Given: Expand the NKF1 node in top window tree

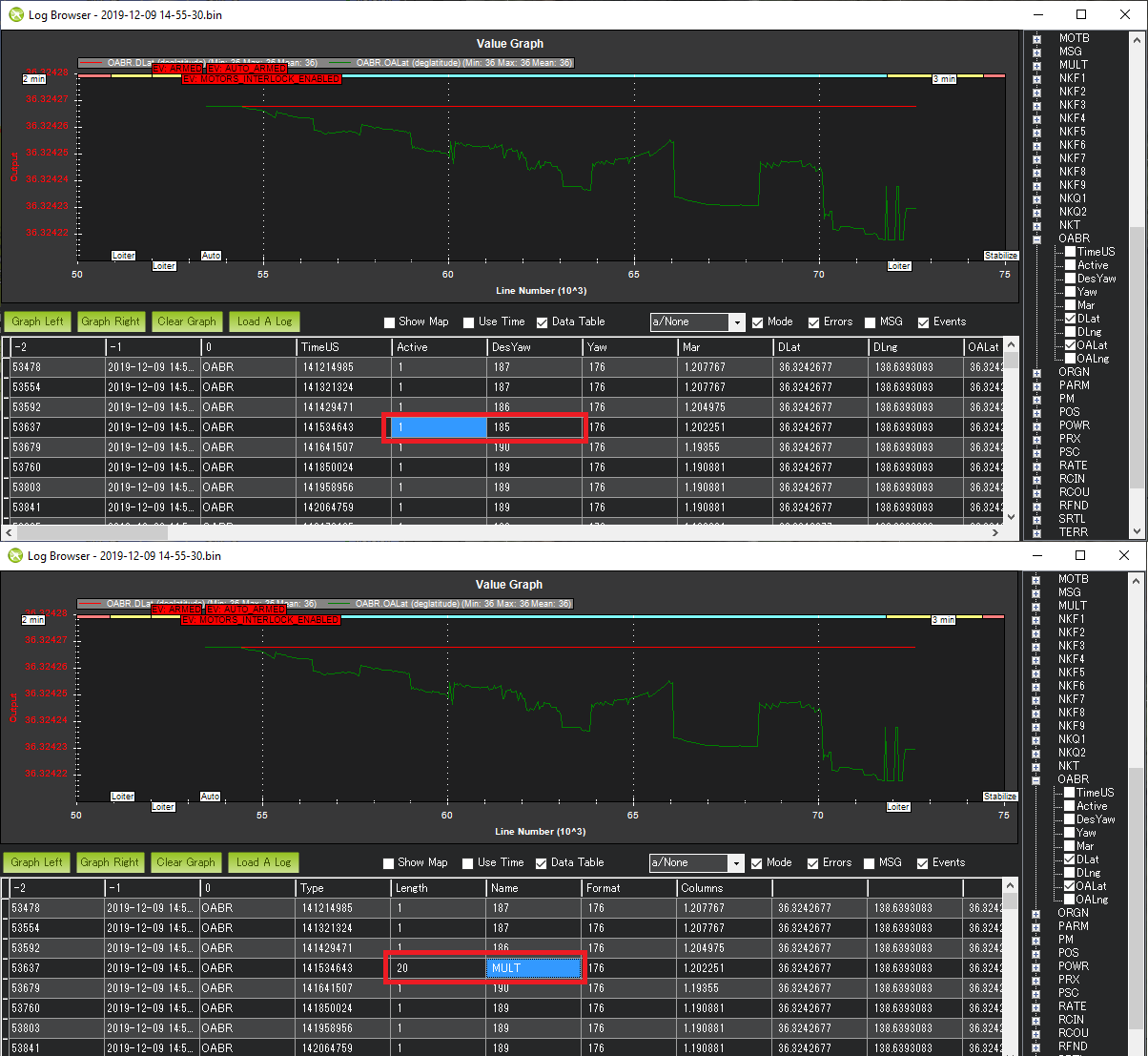Looking at the screenshot, I should click(1036, 78).
